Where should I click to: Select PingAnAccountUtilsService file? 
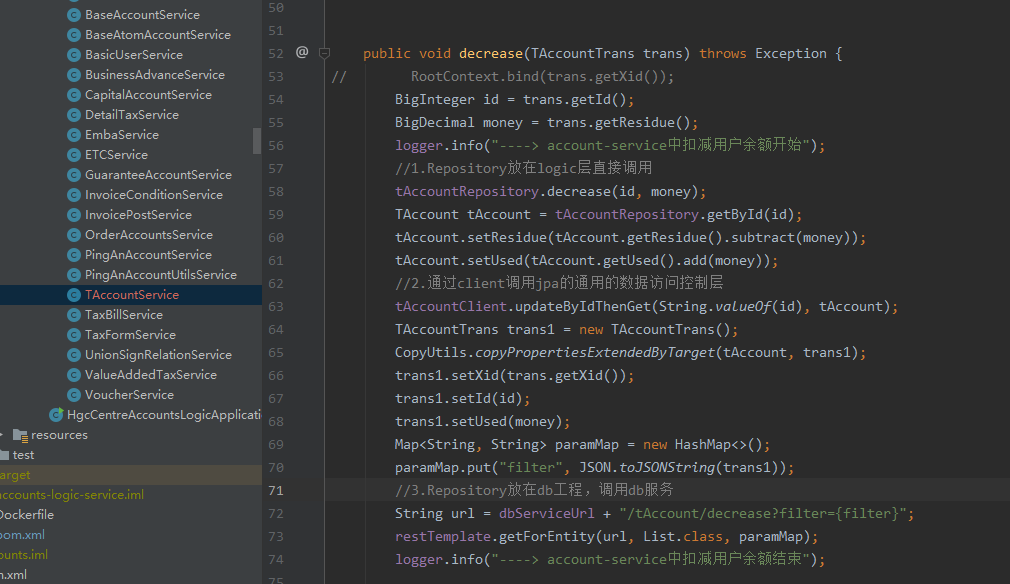[161, 274]
